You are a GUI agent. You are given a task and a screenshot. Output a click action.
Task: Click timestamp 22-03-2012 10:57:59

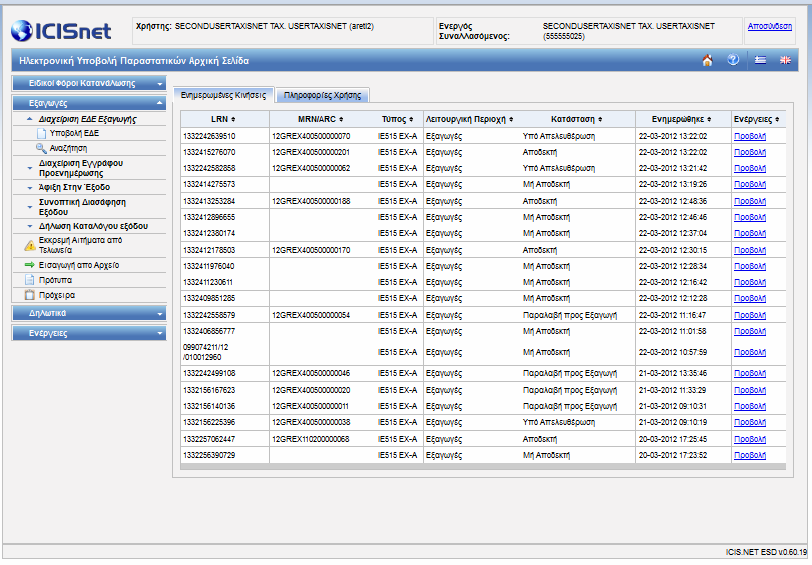[673, 353]
